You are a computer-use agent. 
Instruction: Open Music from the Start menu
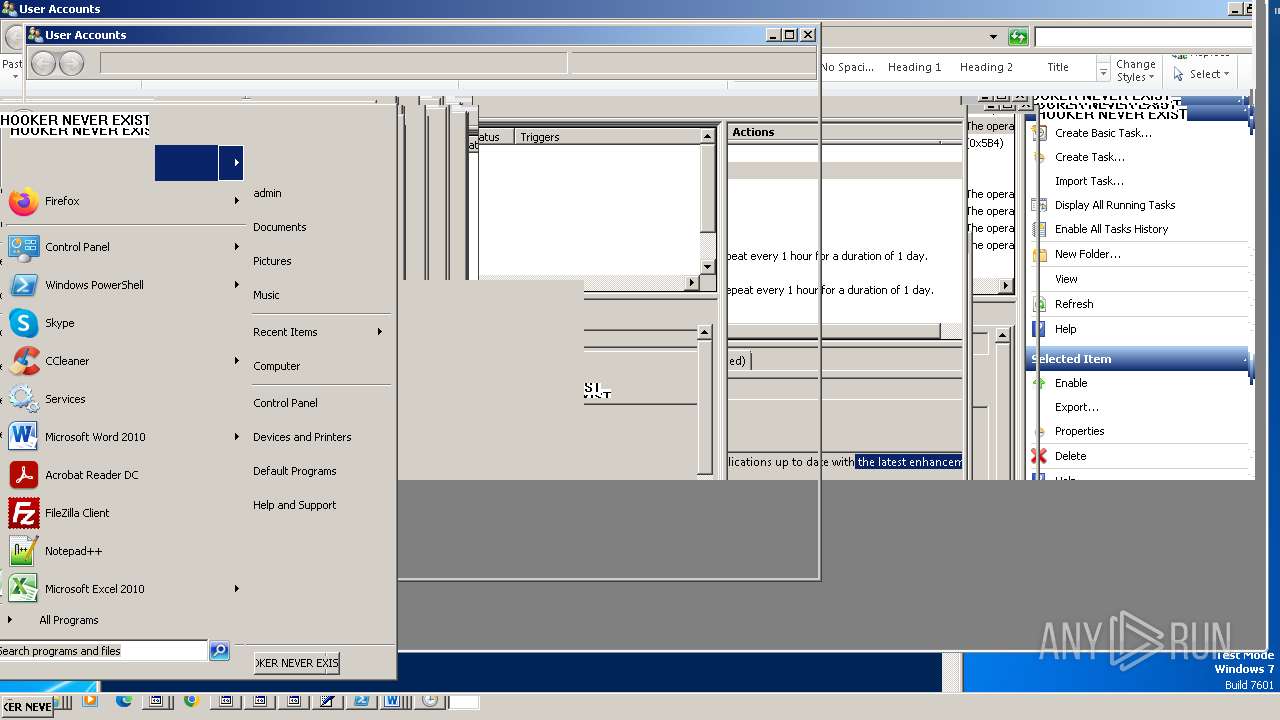266,295
